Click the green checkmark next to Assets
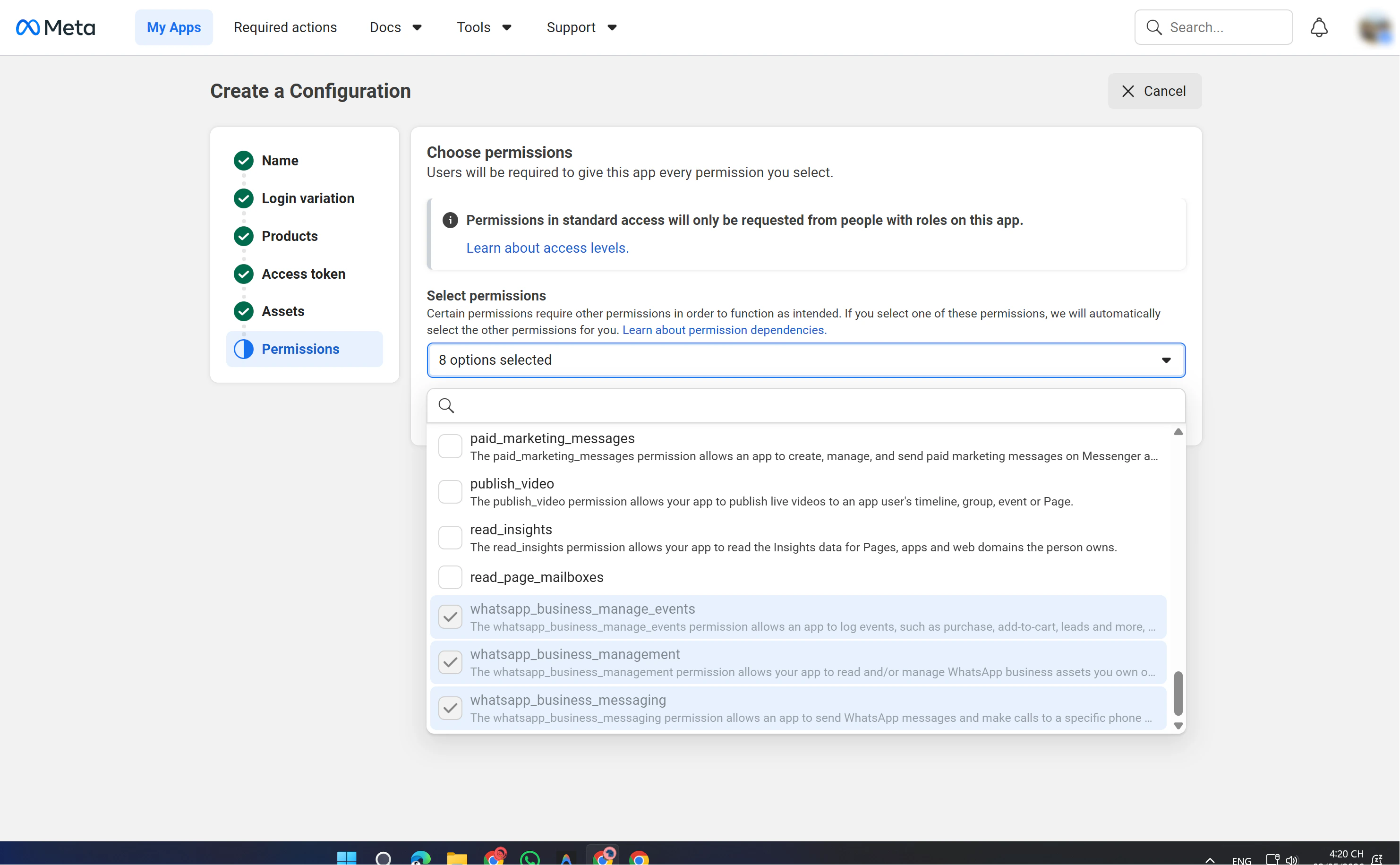Image resolution: width=1400 pixels, height=865 pixels. click(244, 311)
